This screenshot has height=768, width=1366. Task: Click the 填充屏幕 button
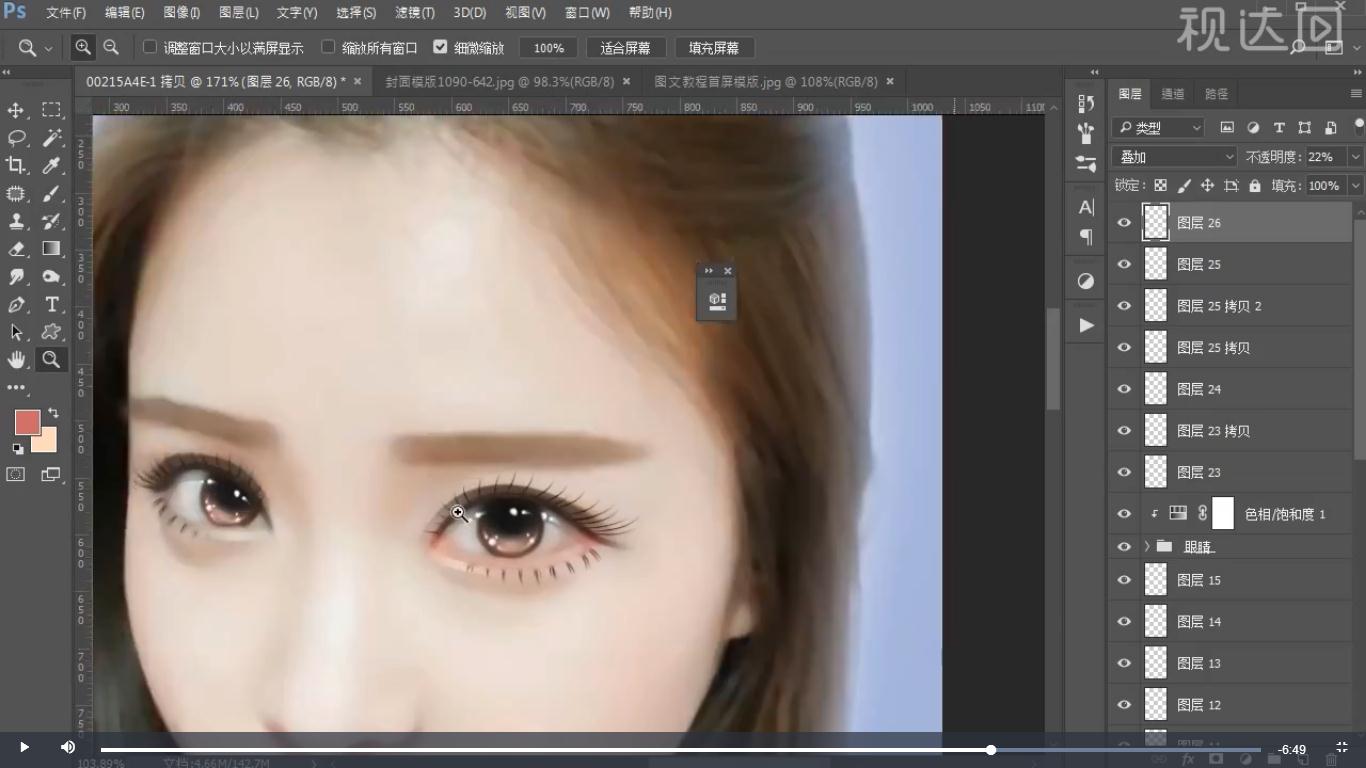pos(714,48)
